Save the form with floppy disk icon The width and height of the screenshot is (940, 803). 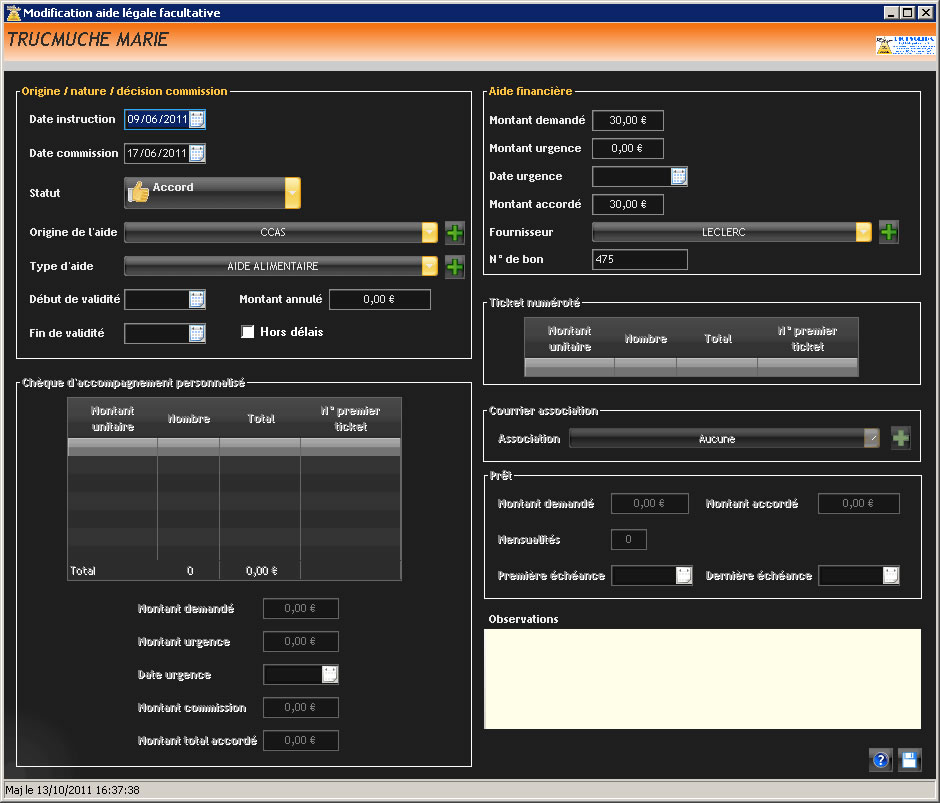point(909,760)
